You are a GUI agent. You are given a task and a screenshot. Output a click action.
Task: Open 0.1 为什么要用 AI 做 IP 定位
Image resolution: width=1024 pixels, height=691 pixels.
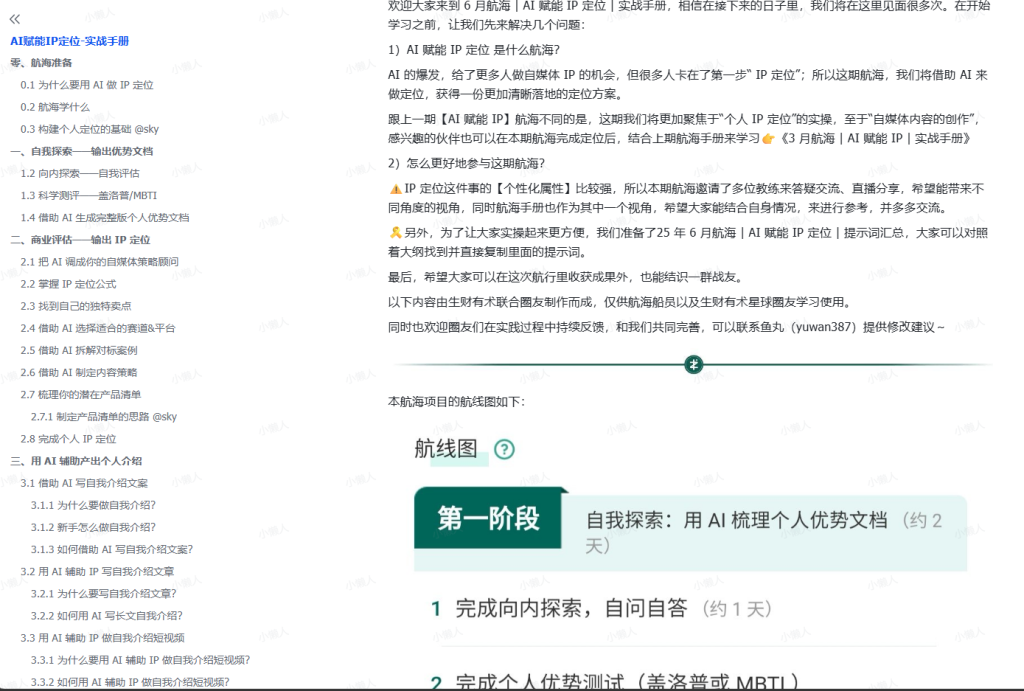click(87, 85)
